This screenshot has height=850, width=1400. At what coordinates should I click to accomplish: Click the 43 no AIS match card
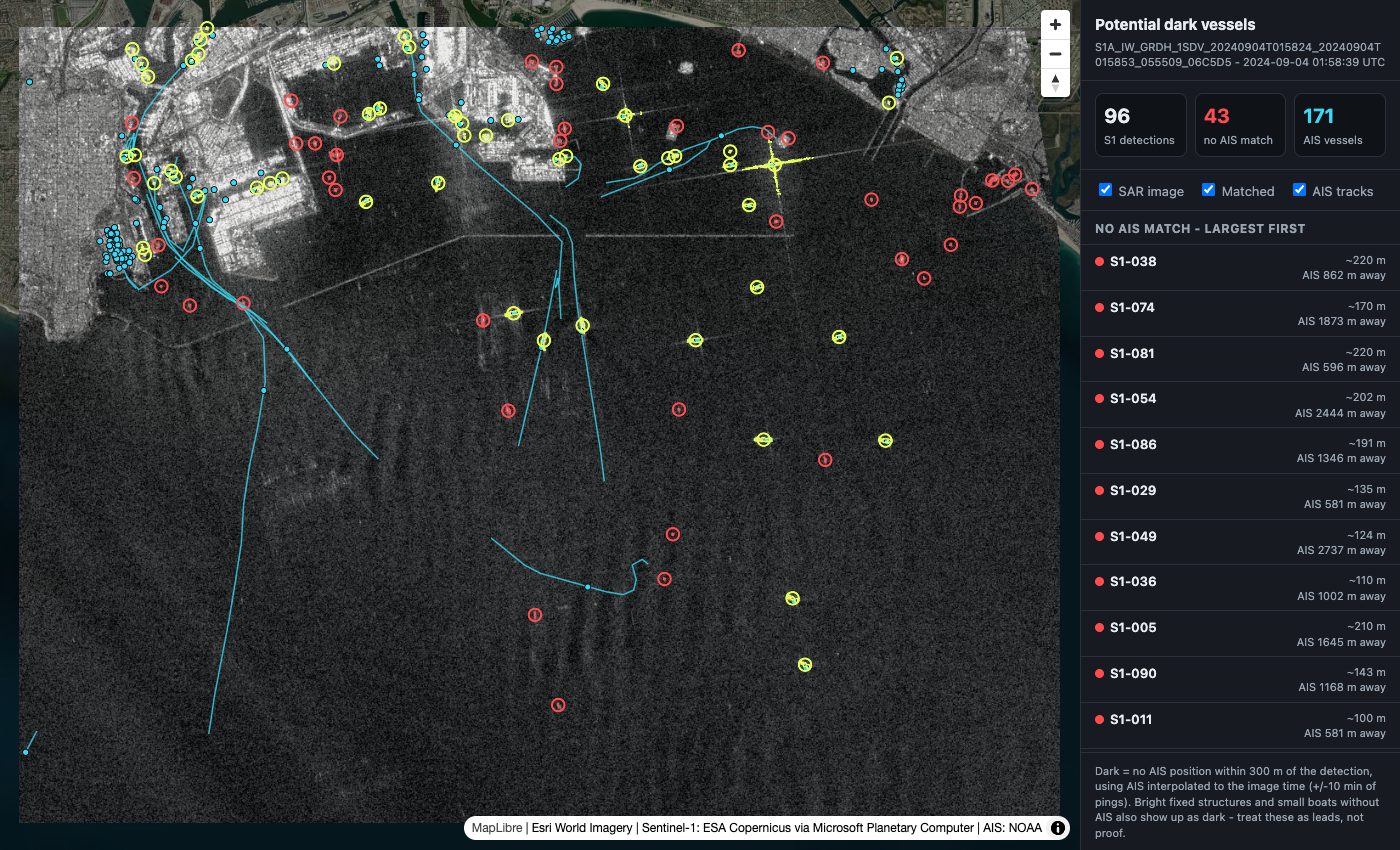pyautogui.click(x=1240, y=125)
